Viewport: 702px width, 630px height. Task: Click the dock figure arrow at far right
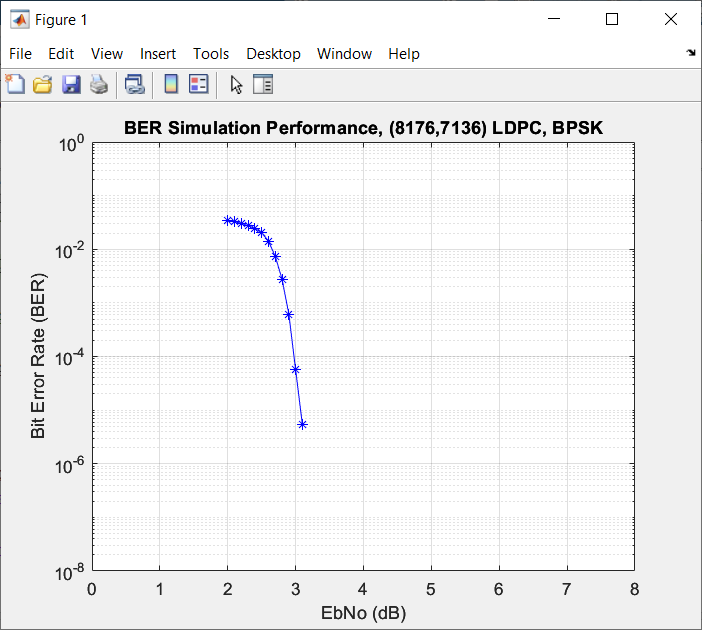pos(691,53)
